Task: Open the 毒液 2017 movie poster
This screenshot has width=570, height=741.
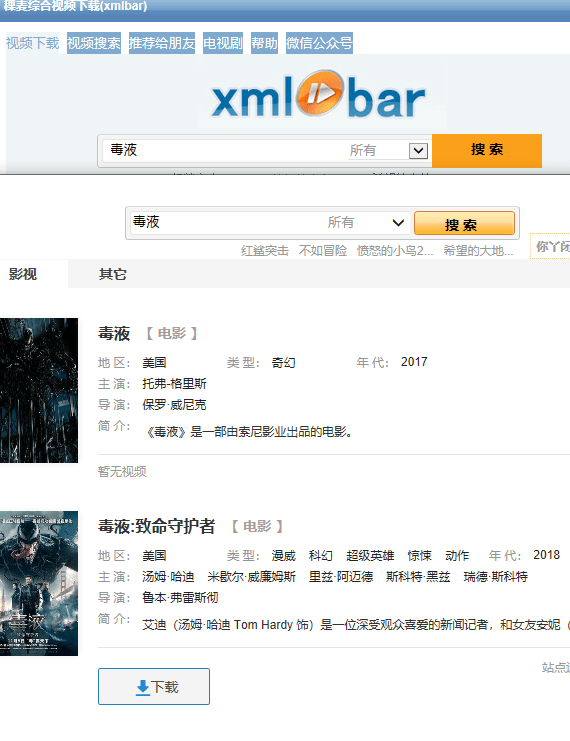Action: 39,390
